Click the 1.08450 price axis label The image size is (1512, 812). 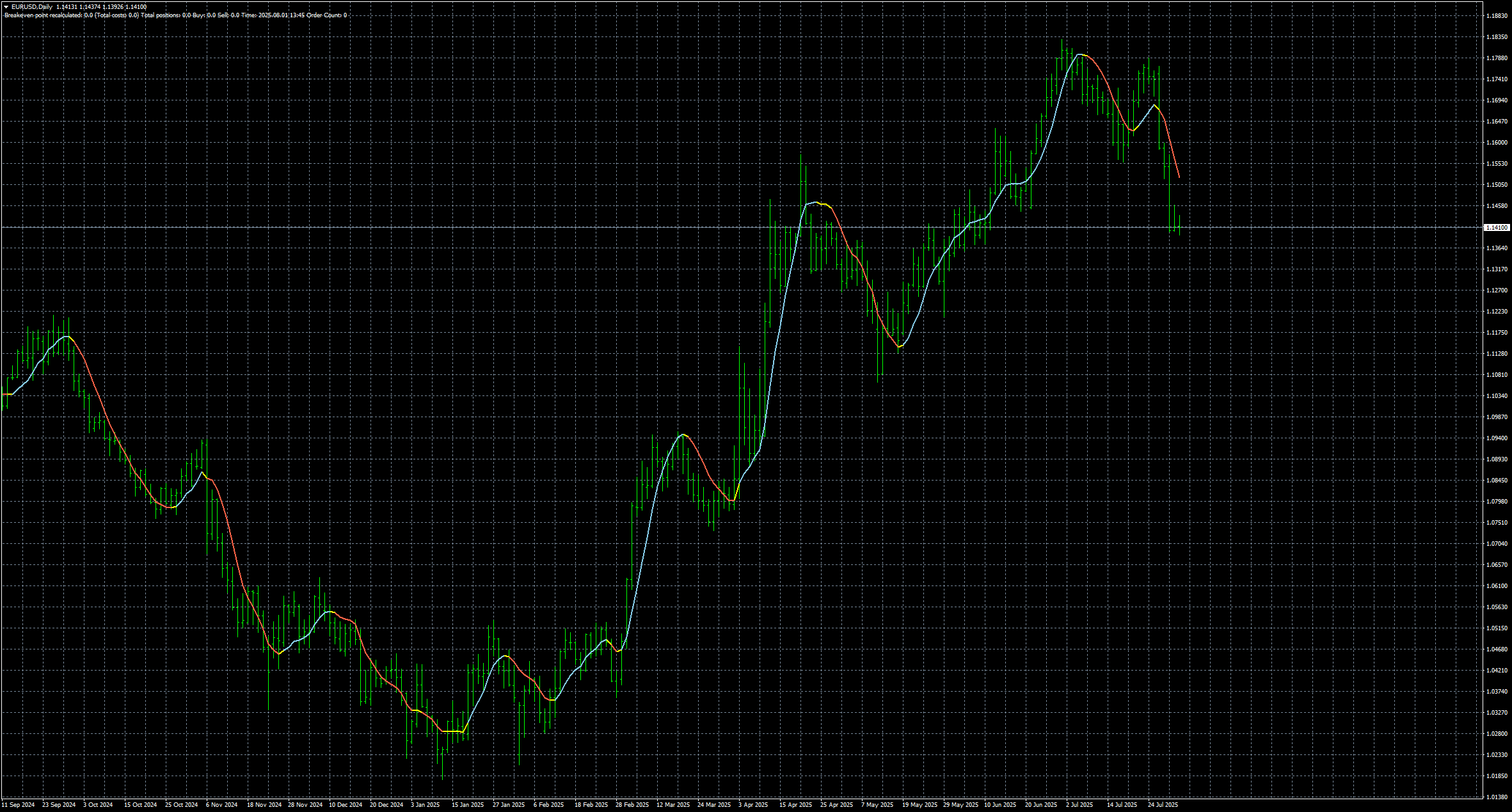(1497, 481)
